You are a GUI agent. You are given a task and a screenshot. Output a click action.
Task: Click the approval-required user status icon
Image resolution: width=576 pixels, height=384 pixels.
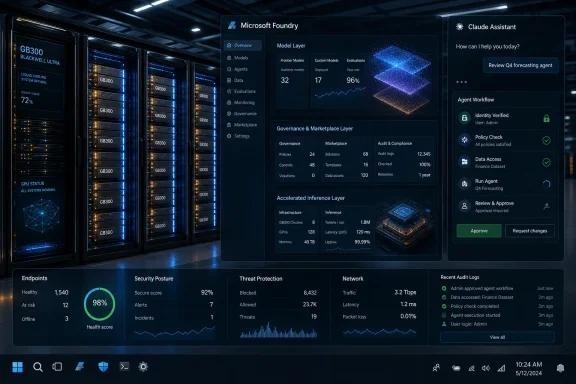(x=546, y=207)
